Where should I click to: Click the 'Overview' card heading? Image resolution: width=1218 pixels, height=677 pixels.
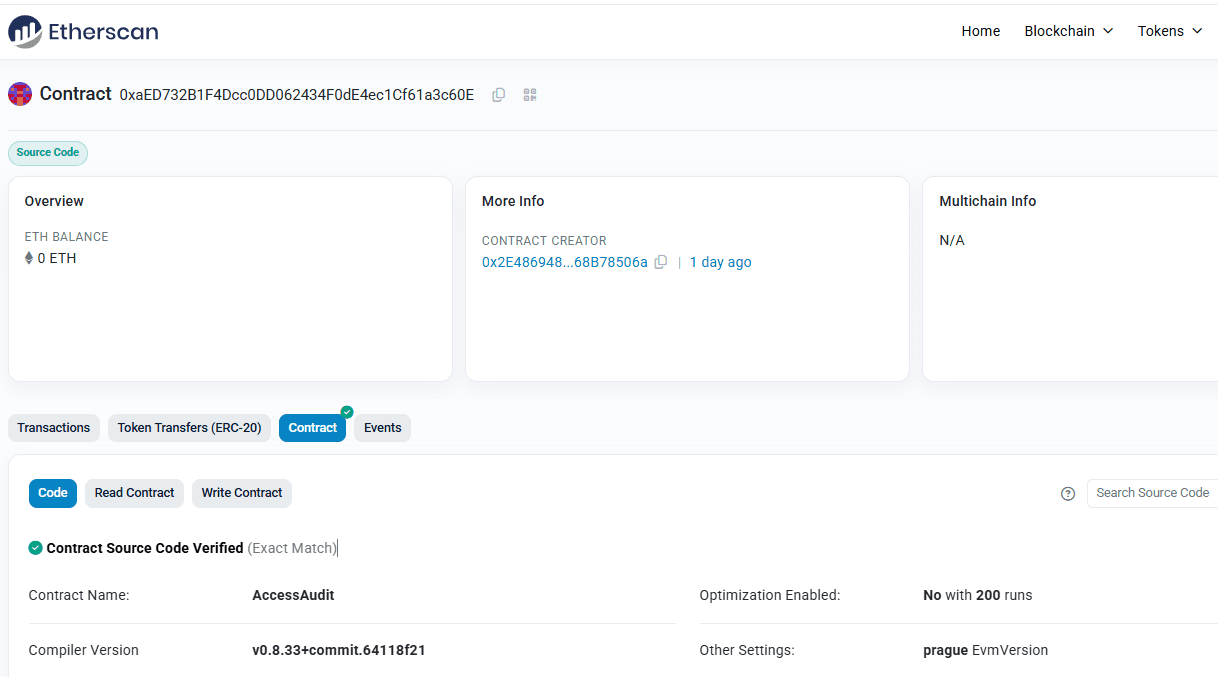pos(54,201)
